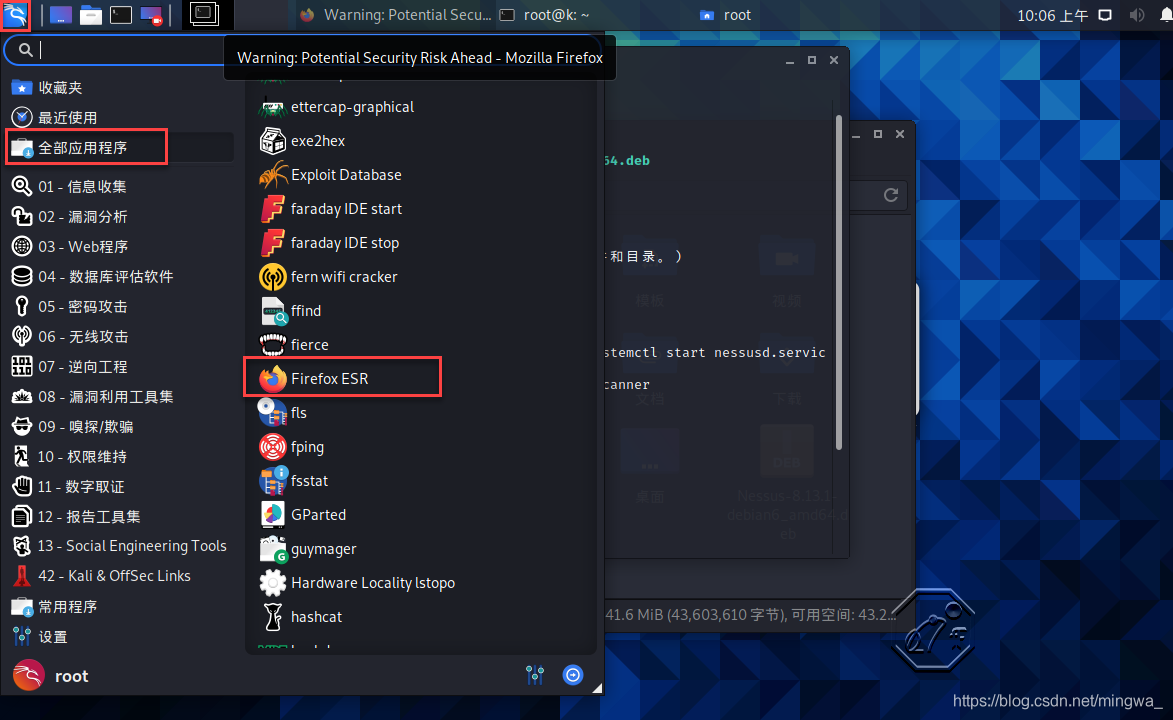Viewport: 1173px width, 720px height.
Task: Click the display tray icon
Action: pyautogui.click(x=1105, y=15)
